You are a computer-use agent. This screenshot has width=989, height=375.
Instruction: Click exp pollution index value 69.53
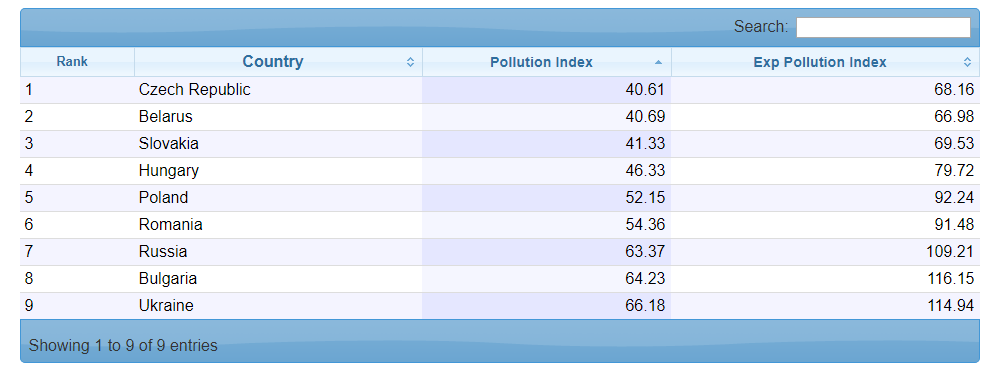tap(954, 144)
